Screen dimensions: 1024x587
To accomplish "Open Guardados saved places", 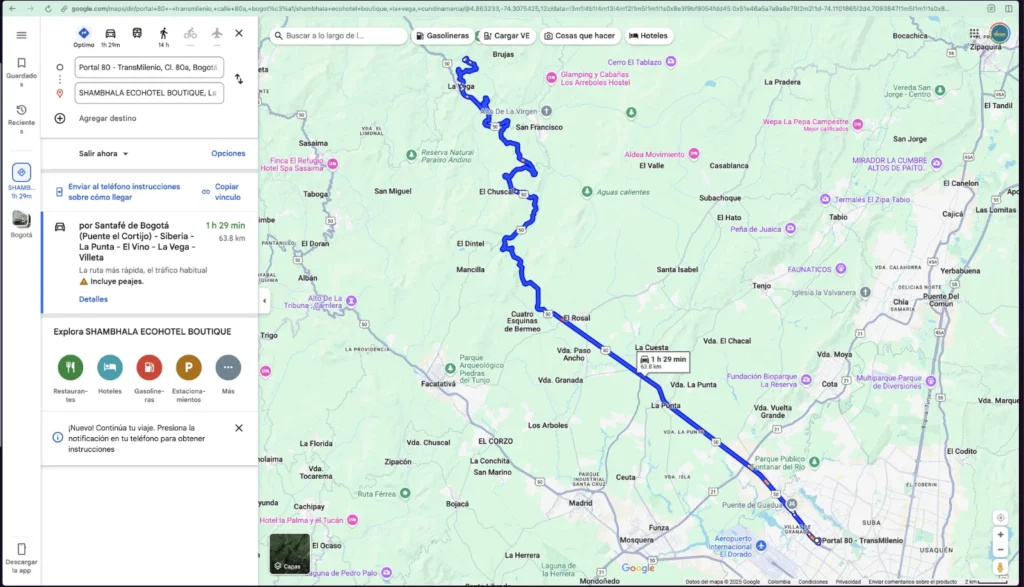I will tap(22, 72).
